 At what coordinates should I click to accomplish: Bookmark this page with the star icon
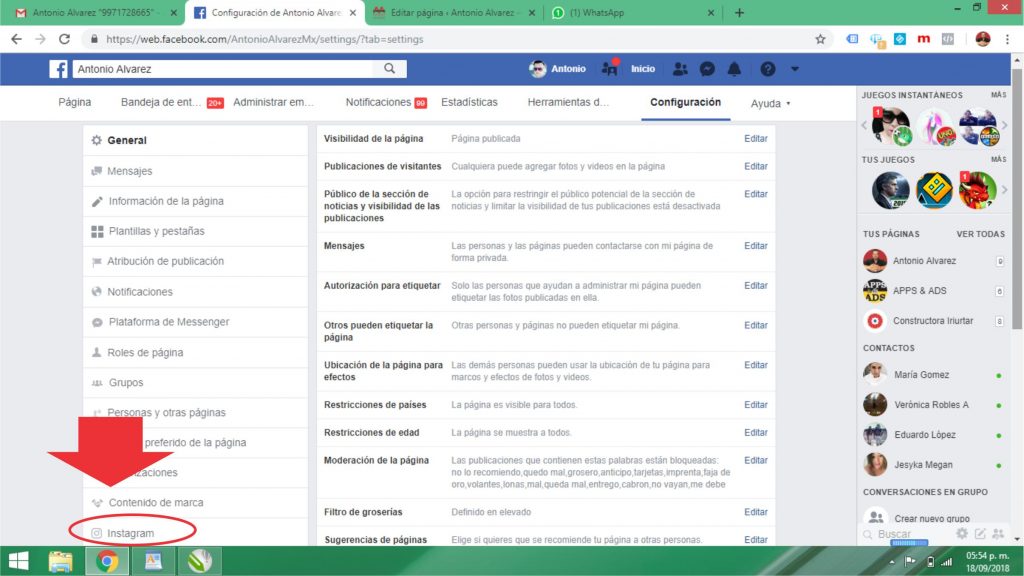click(820, 39)
